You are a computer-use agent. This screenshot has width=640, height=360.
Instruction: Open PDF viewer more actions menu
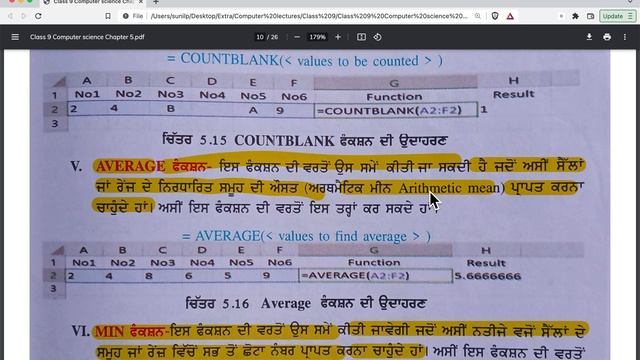coord(625,37)
